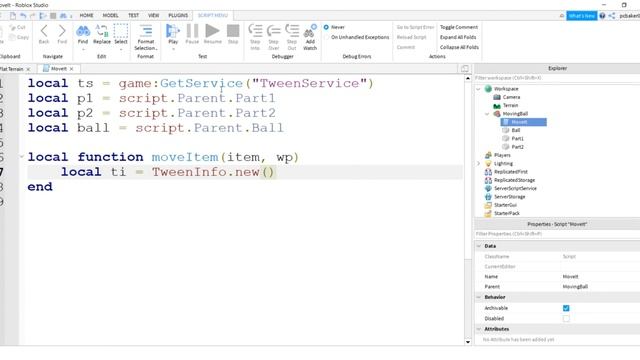Select ServerScriptService in Explorer
This screenshot has width=640, height=360.
pyautogui.click(x=515, y=189)
